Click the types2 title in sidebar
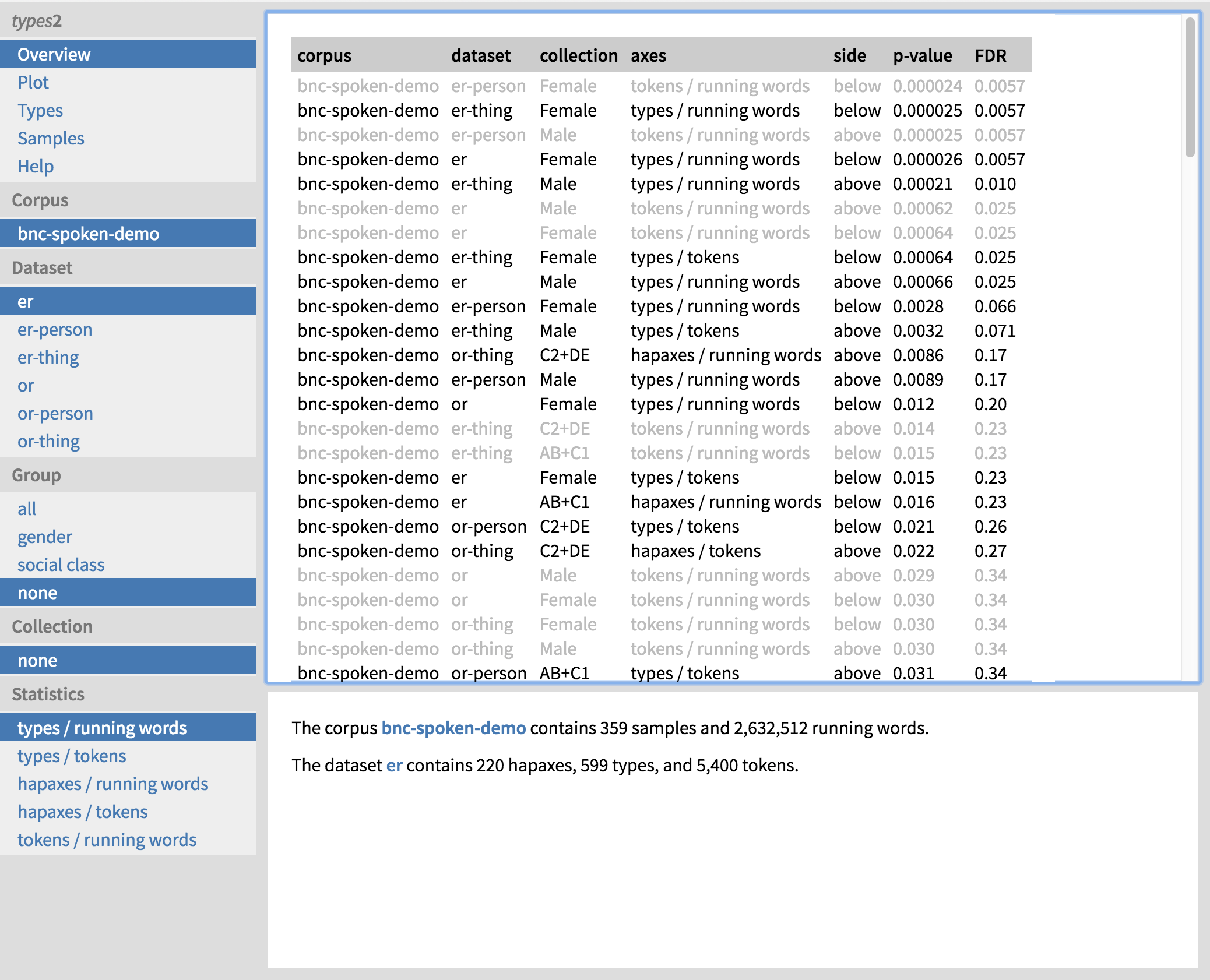 tap(37, 21)
